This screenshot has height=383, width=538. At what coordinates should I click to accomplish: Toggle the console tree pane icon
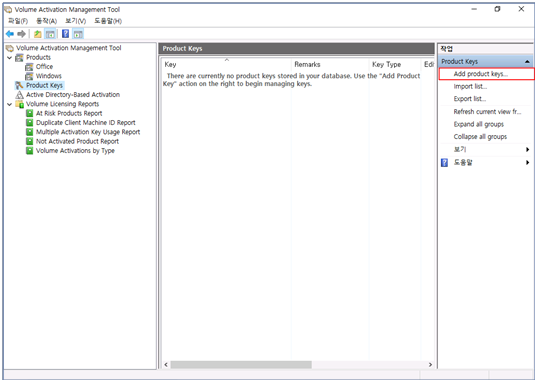click(50, 34)
